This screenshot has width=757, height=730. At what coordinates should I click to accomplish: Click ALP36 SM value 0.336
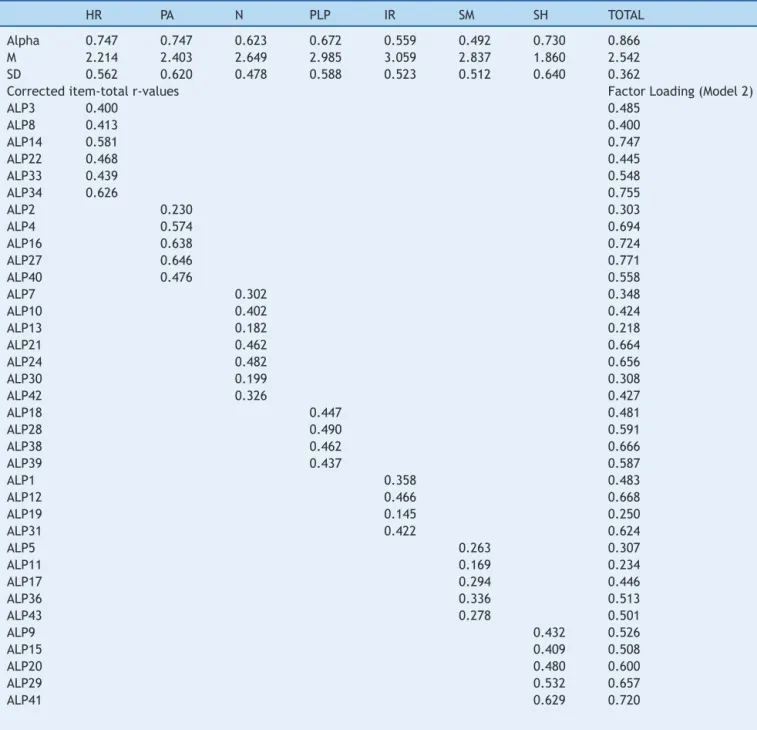[x=475, y=598]
